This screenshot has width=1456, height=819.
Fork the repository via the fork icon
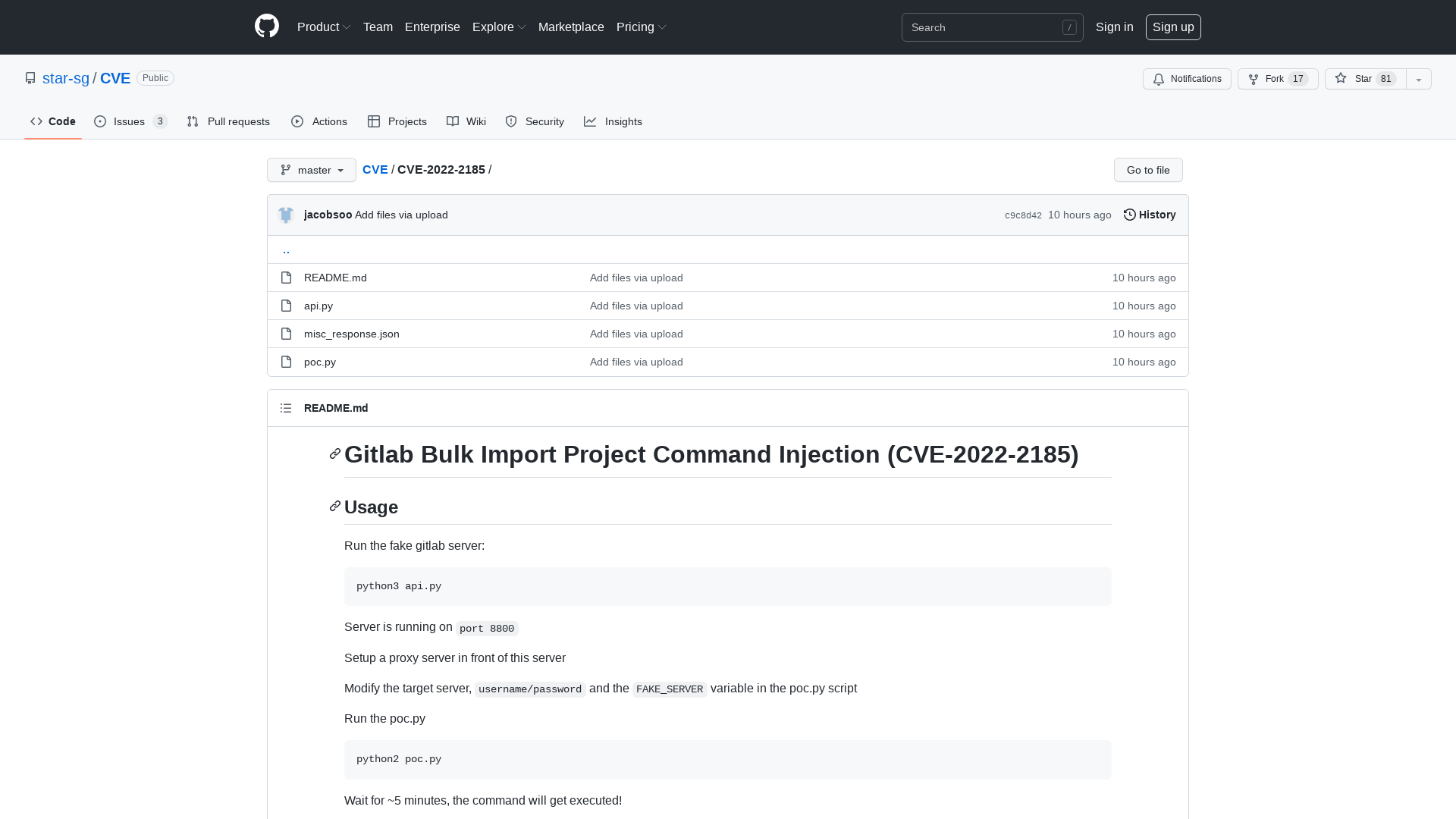pos(1252,79)
